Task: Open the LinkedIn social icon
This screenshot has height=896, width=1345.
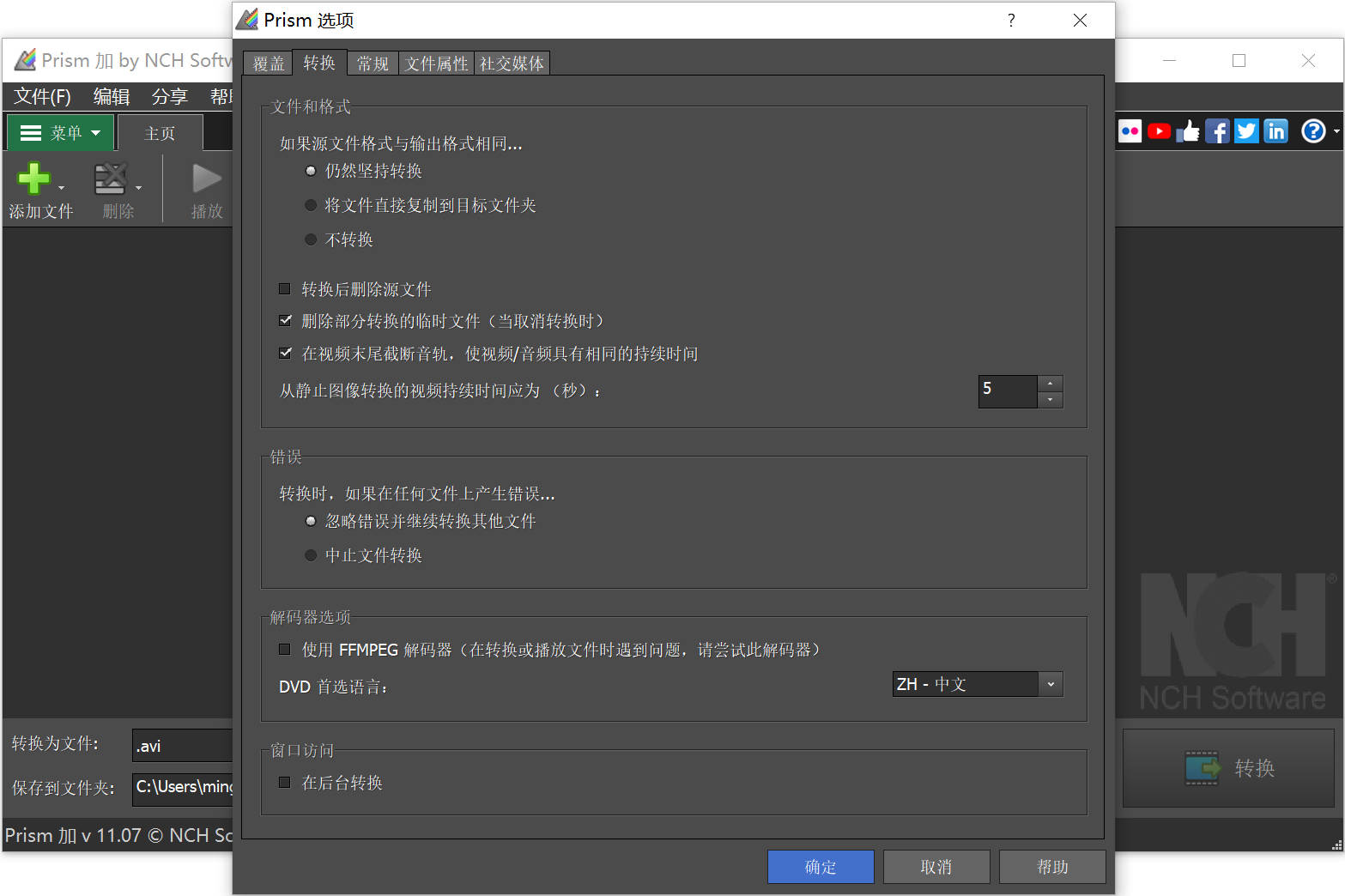Action: [1275, 131]
